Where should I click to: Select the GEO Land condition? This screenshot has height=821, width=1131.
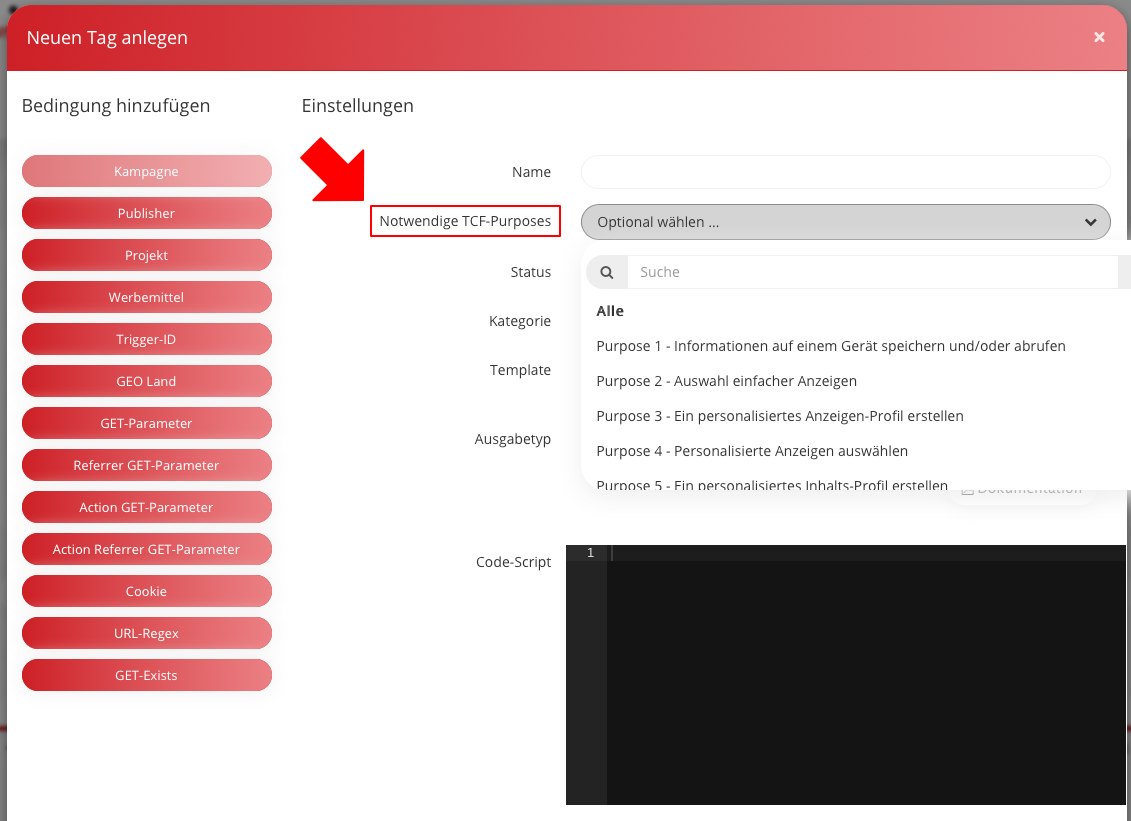coord(146,381)
